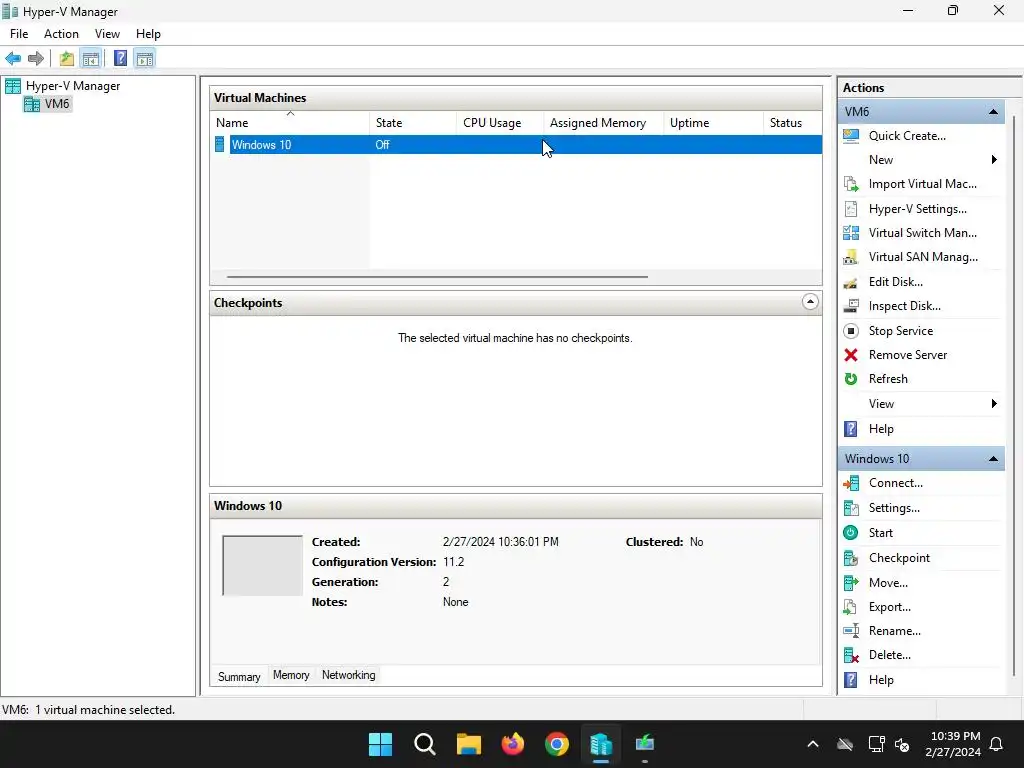This screenshot has width=1024, height=768.
Task: Click the Export icon
Action: (851, 607)
